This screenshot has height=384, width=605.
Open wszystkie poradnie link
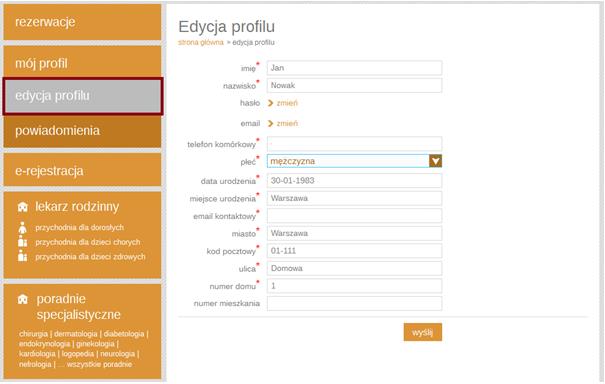click(99, 364)
